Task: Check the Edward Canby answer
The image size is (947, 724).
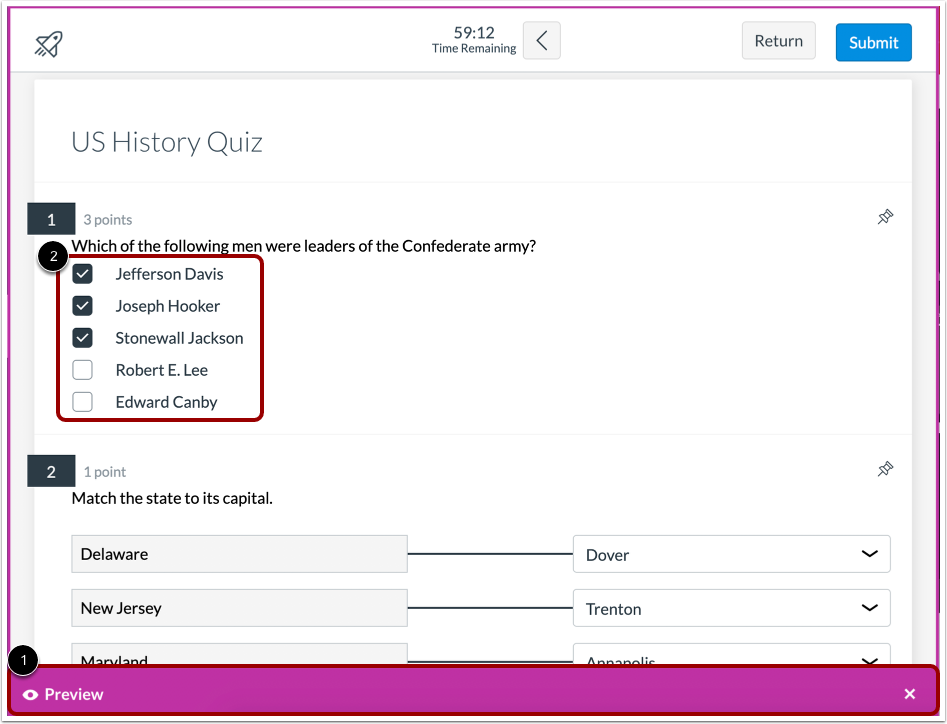Action: tap(82, 401)
